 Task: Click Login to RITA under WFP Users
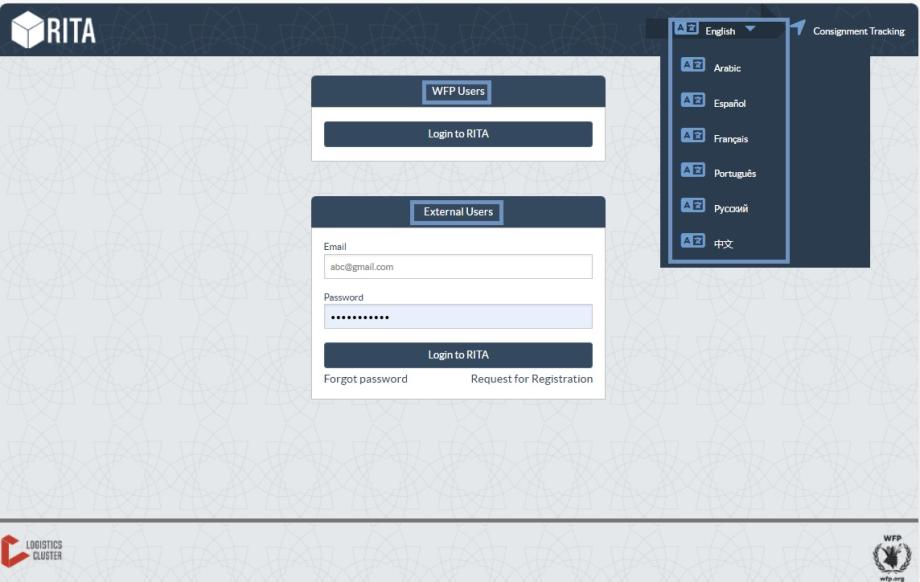458,134
